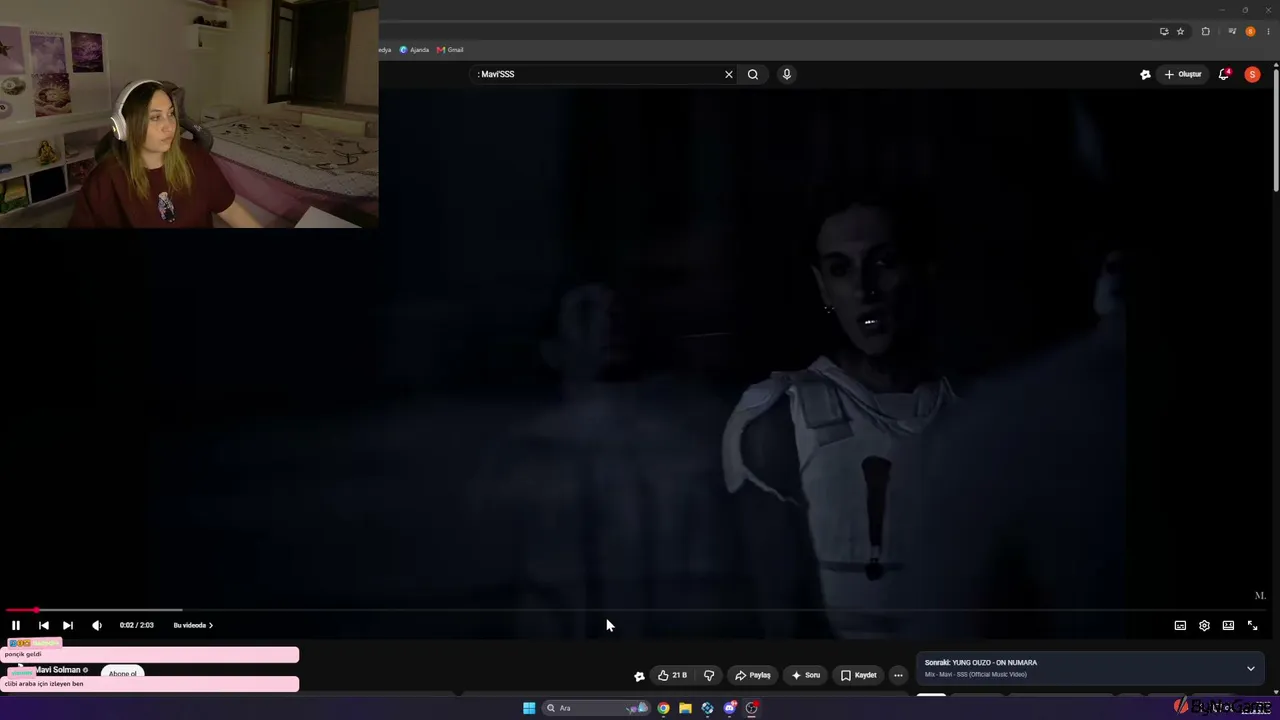Open YouTube notifications bell
1280x720 pixels.
pyautogui.click(x=1224, y=74)
